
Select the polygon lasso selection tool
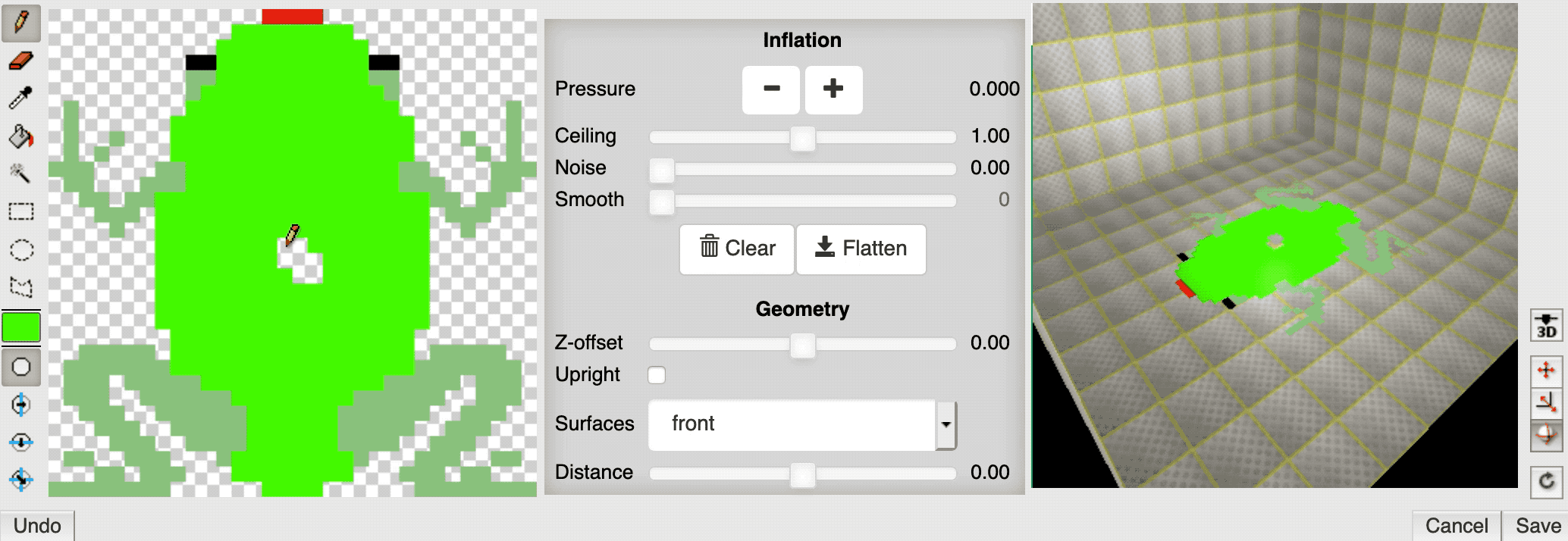coord(21,287)
